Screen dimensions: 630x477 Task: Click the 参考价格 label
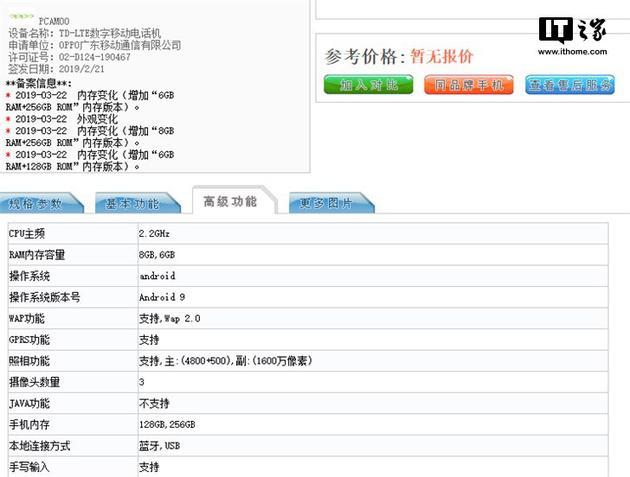coord(365,56)
